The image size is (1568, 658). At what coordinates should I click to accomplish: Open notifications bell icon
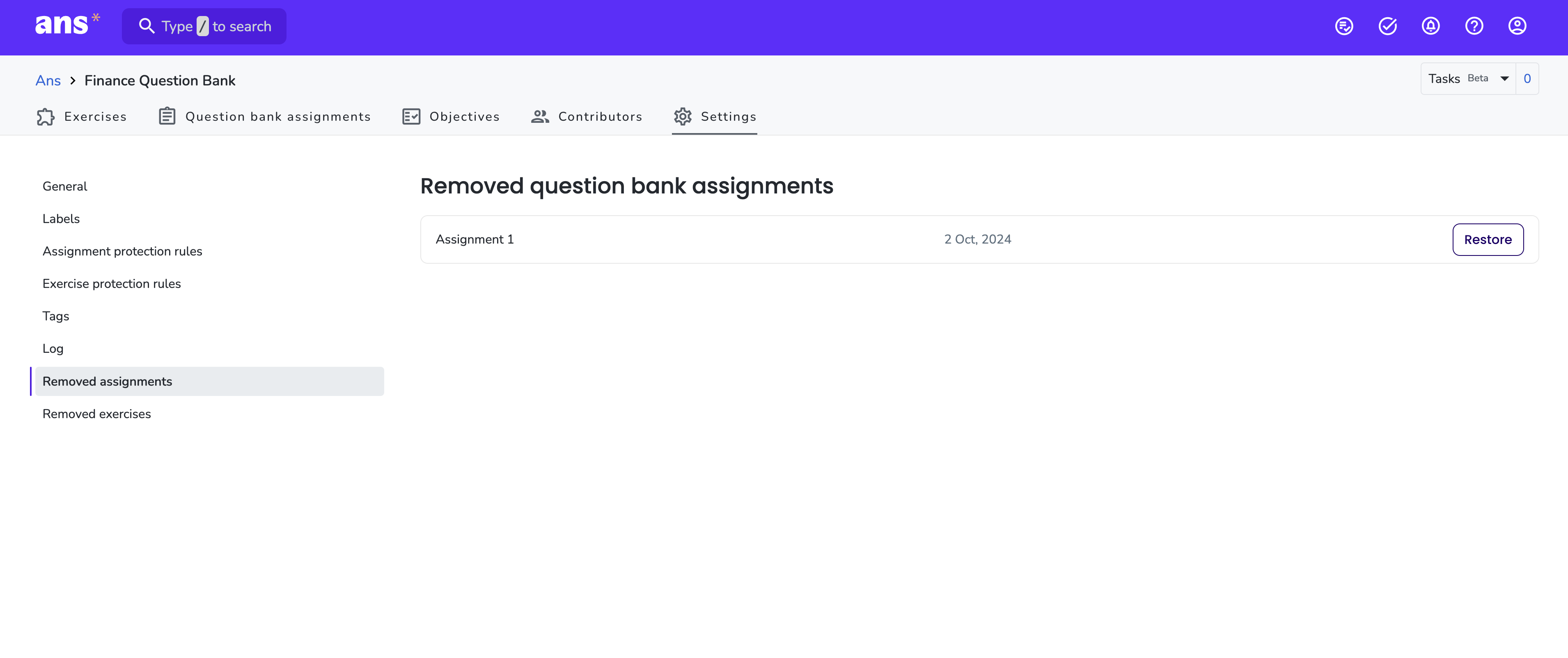click(x=1430, y=26)
